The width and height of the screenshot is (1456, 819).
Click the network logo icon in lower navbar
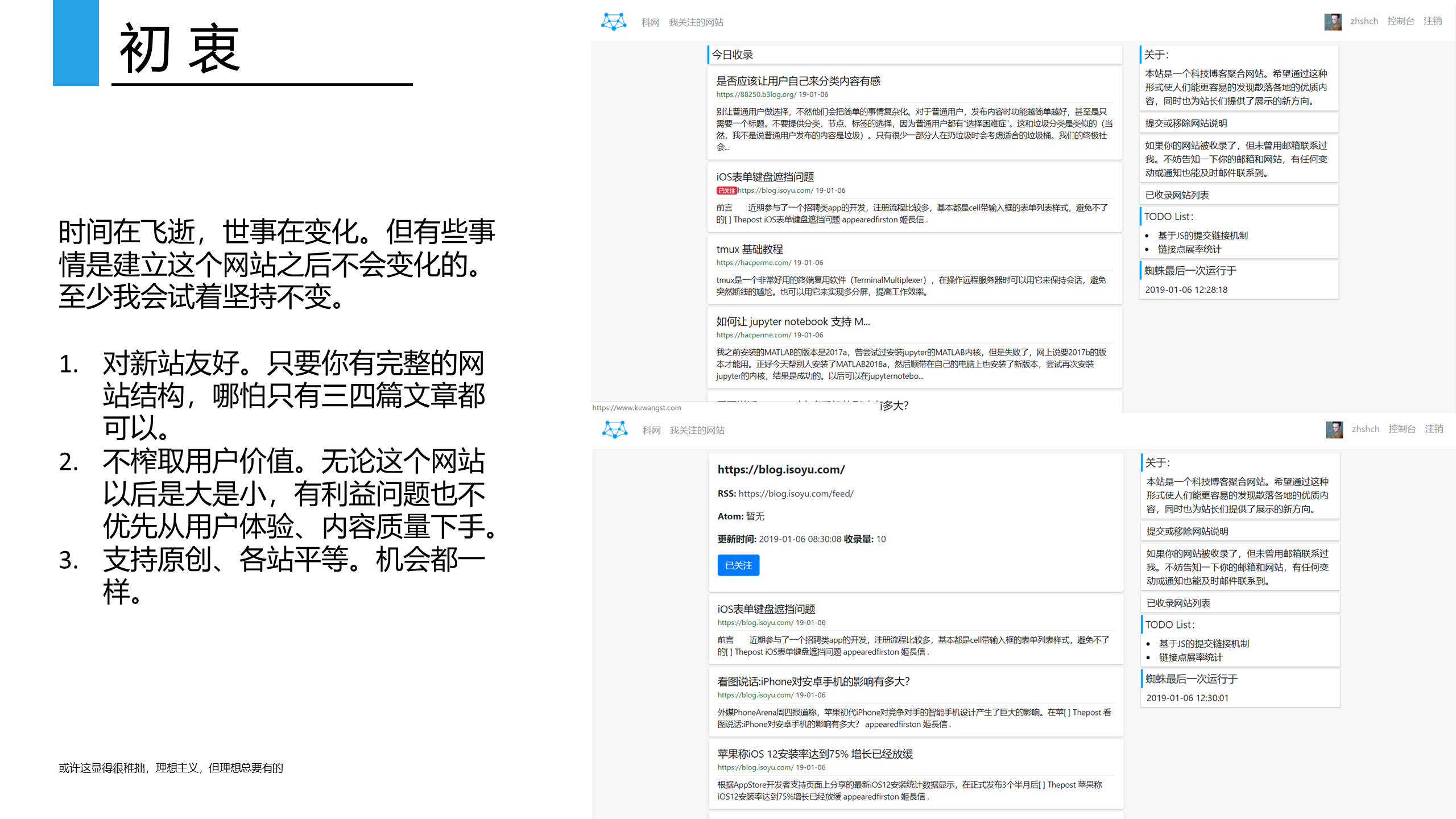(x=615, y=429)
